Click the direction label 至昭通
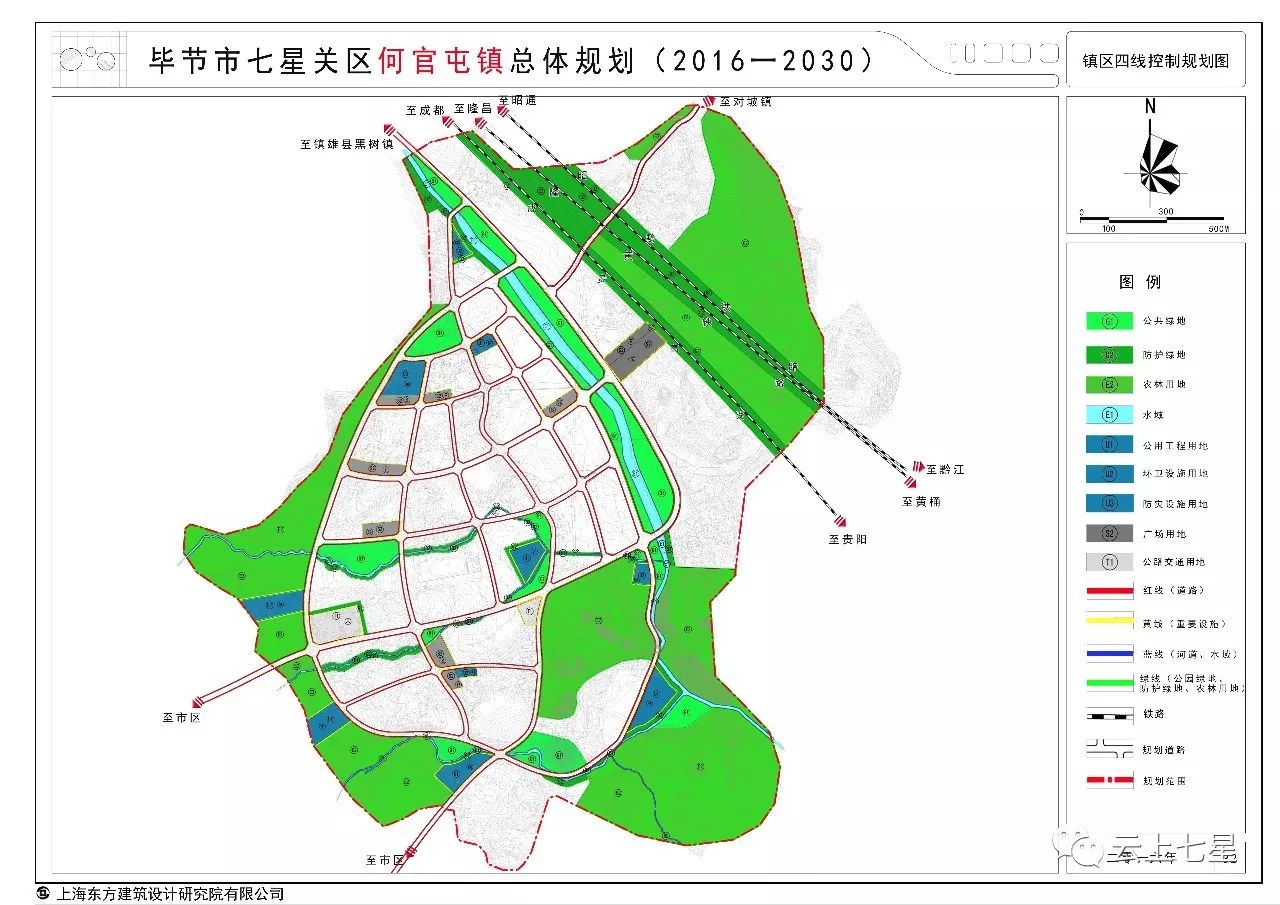Image resolution: width=1280 pixels, height=905 pixels. [x=517, y=101]
